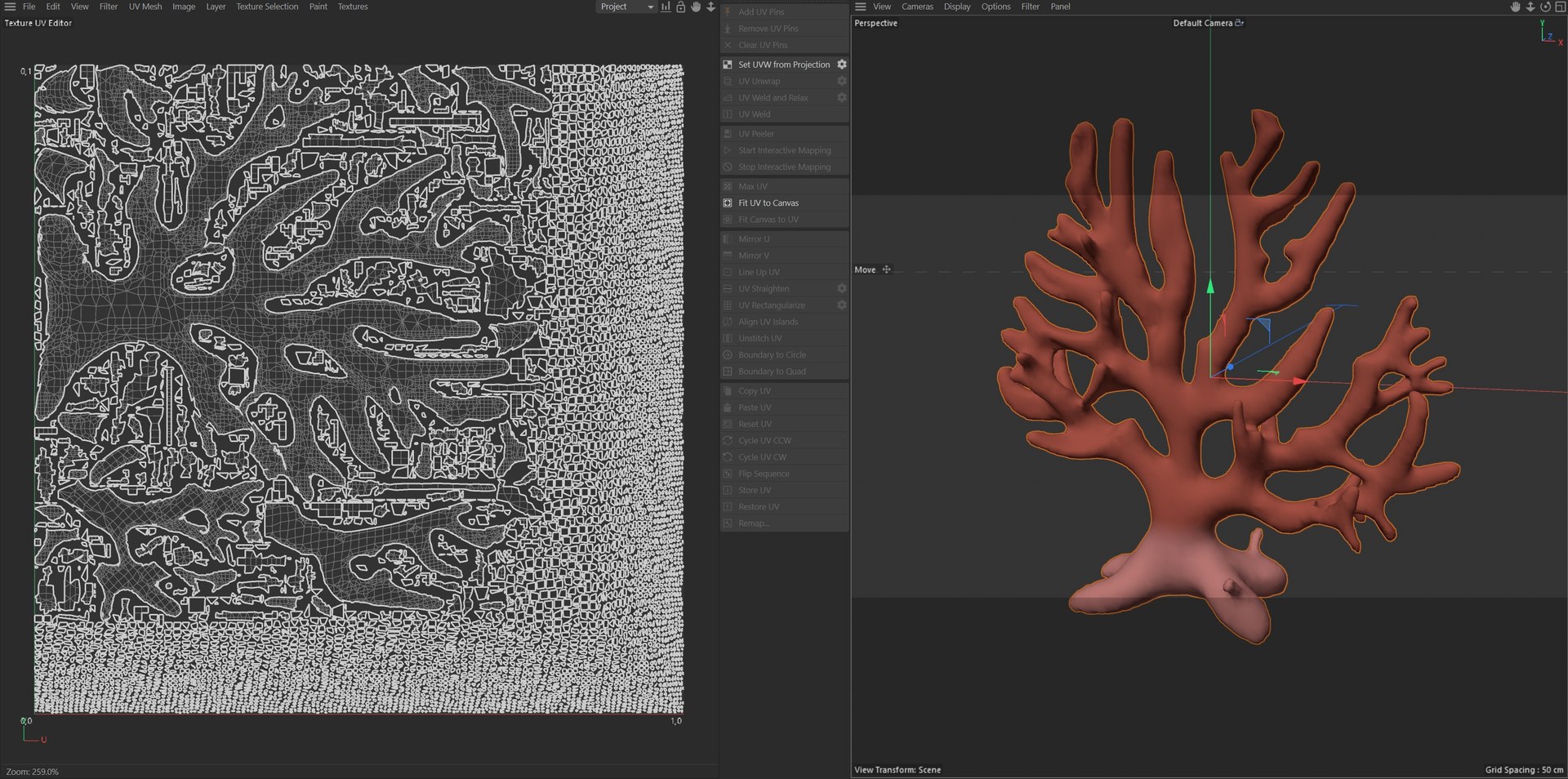Screen dimensions: 1568x779
Task: Click the green Y axis arrow of the gizmo
Action: pyautogui.click(x=1210, y=286)
